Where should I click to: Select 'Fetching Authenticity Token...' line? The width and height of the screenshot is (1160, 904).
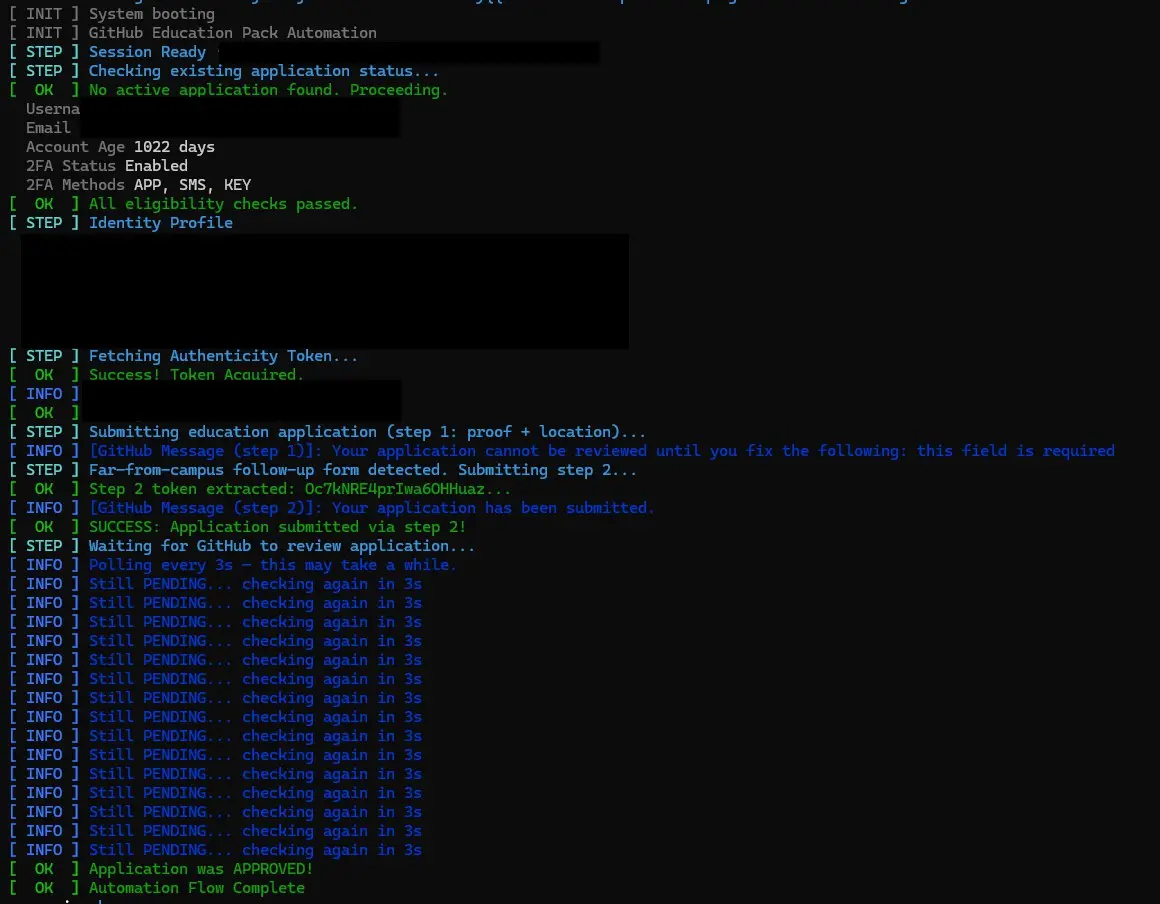point(223,356)
